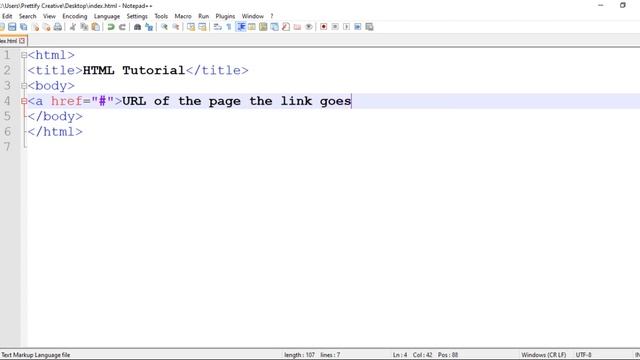This screenshot has height=360, width=640.
Task: Click the closing </html> tag on line 6
Action: [x=55, y=132]
